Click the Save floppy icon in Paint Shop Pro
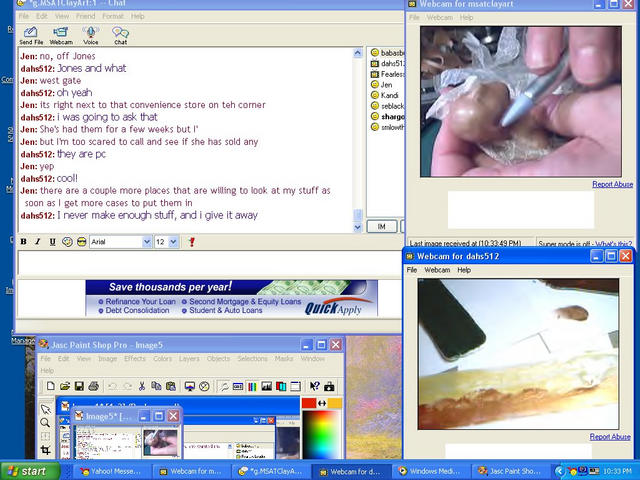 (79, 386)
